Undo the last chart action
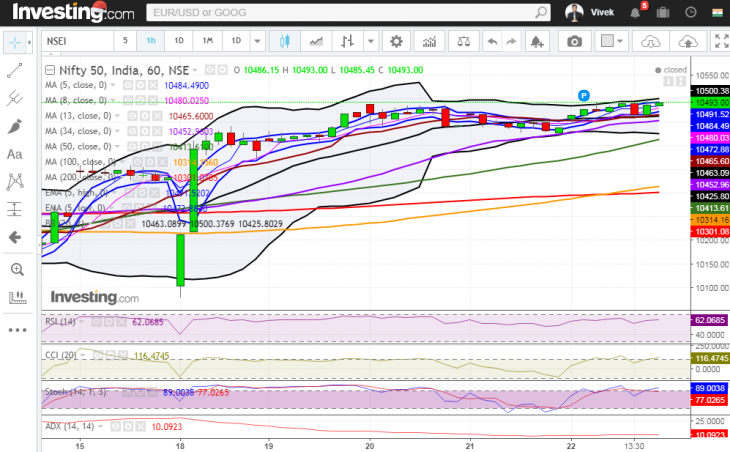This screenshot has width=730, height=452. coord(492,41)
